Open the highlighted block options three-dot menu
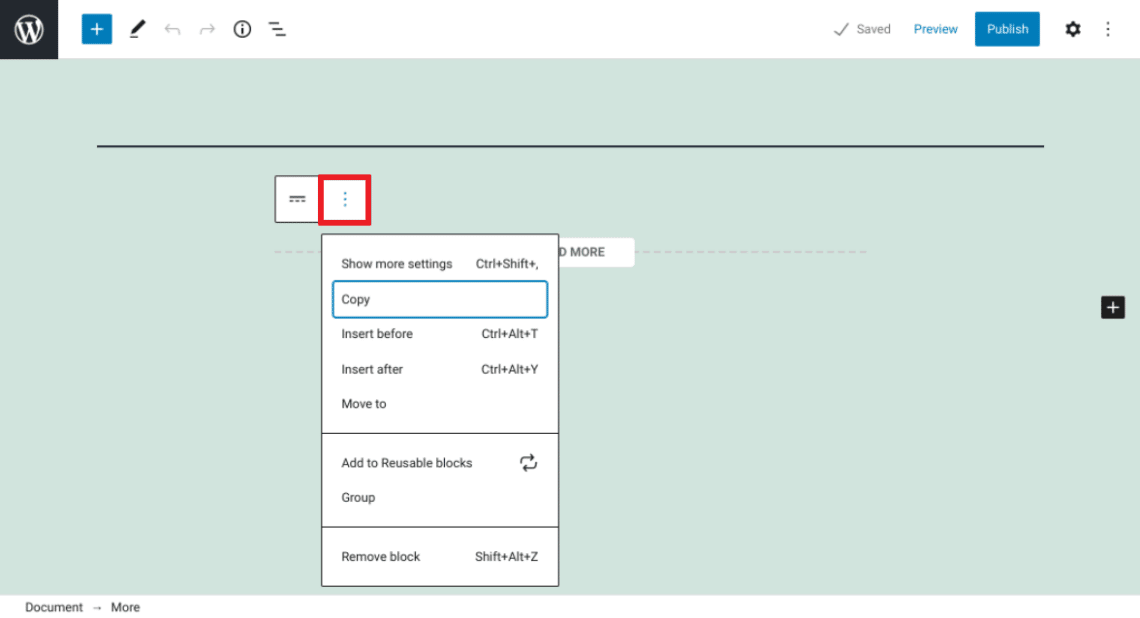Viewport: 1140px width, 618px height. click(x=344, y=198)
